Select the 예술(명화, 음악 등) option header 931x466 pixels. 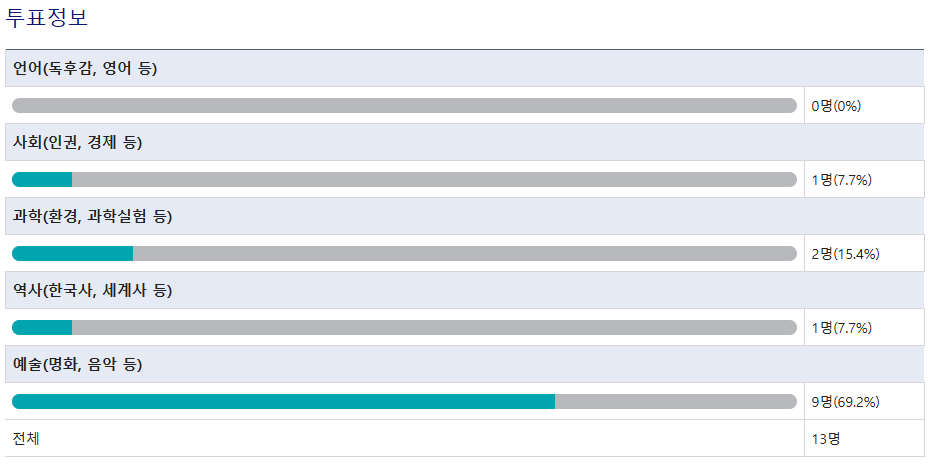click(464, 364)
